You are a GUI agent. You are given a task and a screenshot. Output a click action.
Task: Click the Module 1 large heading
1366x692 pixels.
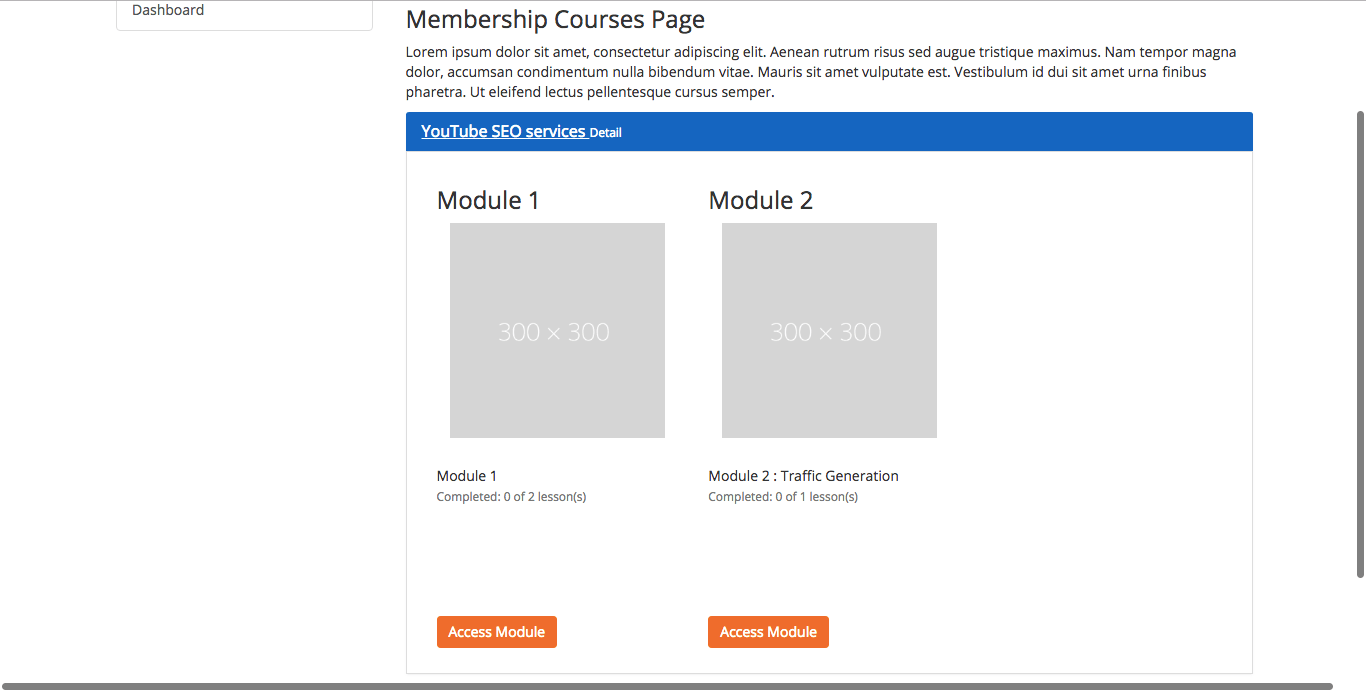(488, 200)
